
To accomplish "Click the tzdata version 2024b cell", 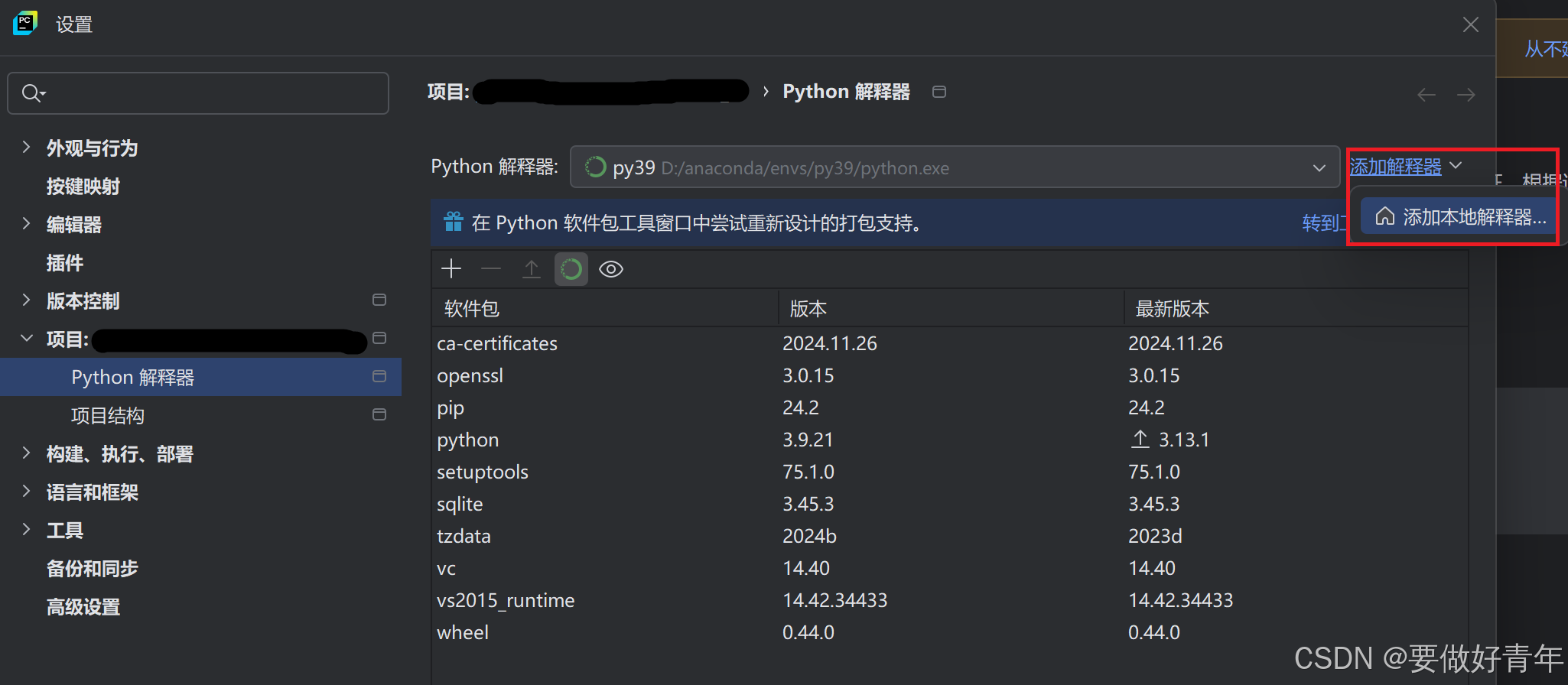I will point(809,536).
